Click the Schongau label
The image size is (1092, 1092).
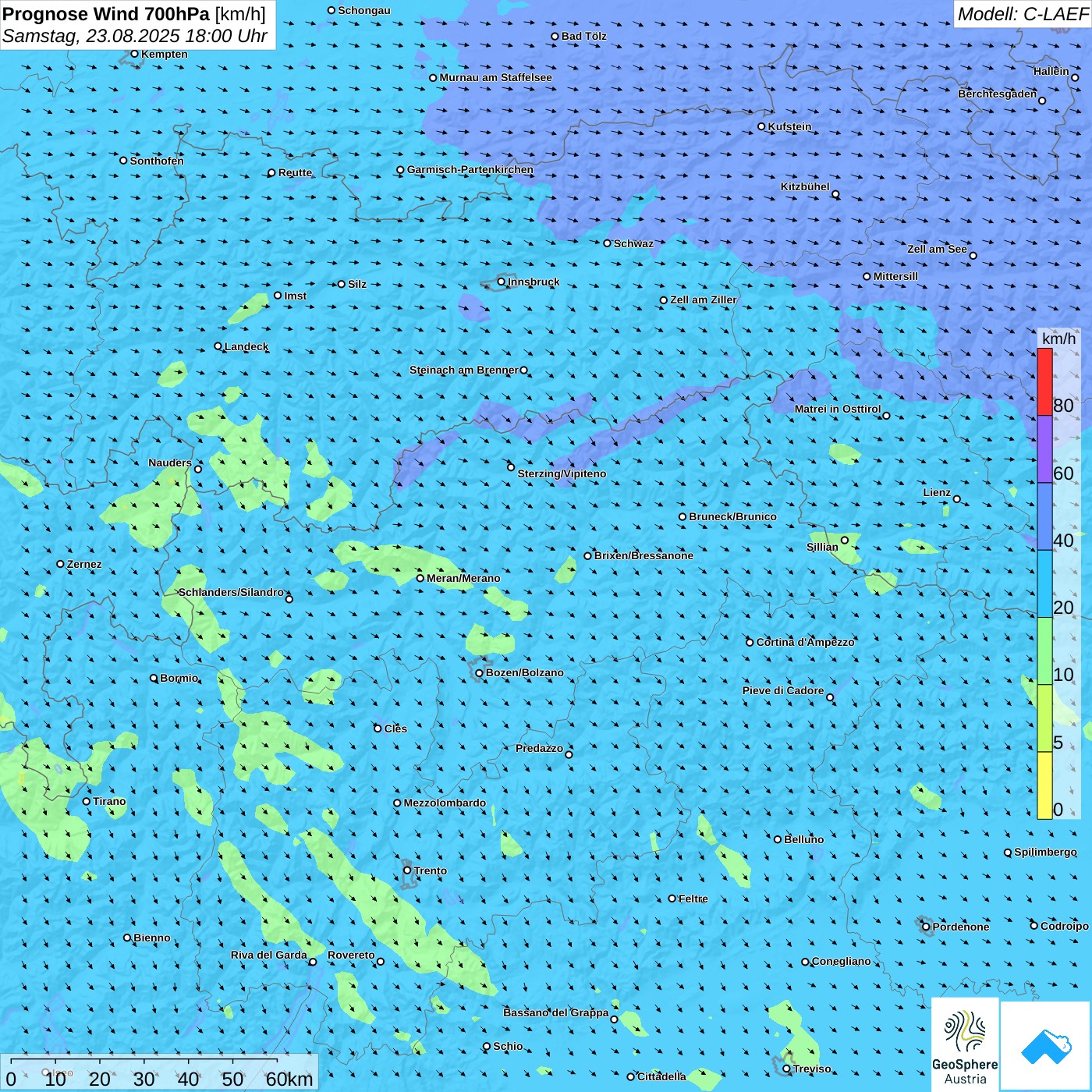coord(363,10)
